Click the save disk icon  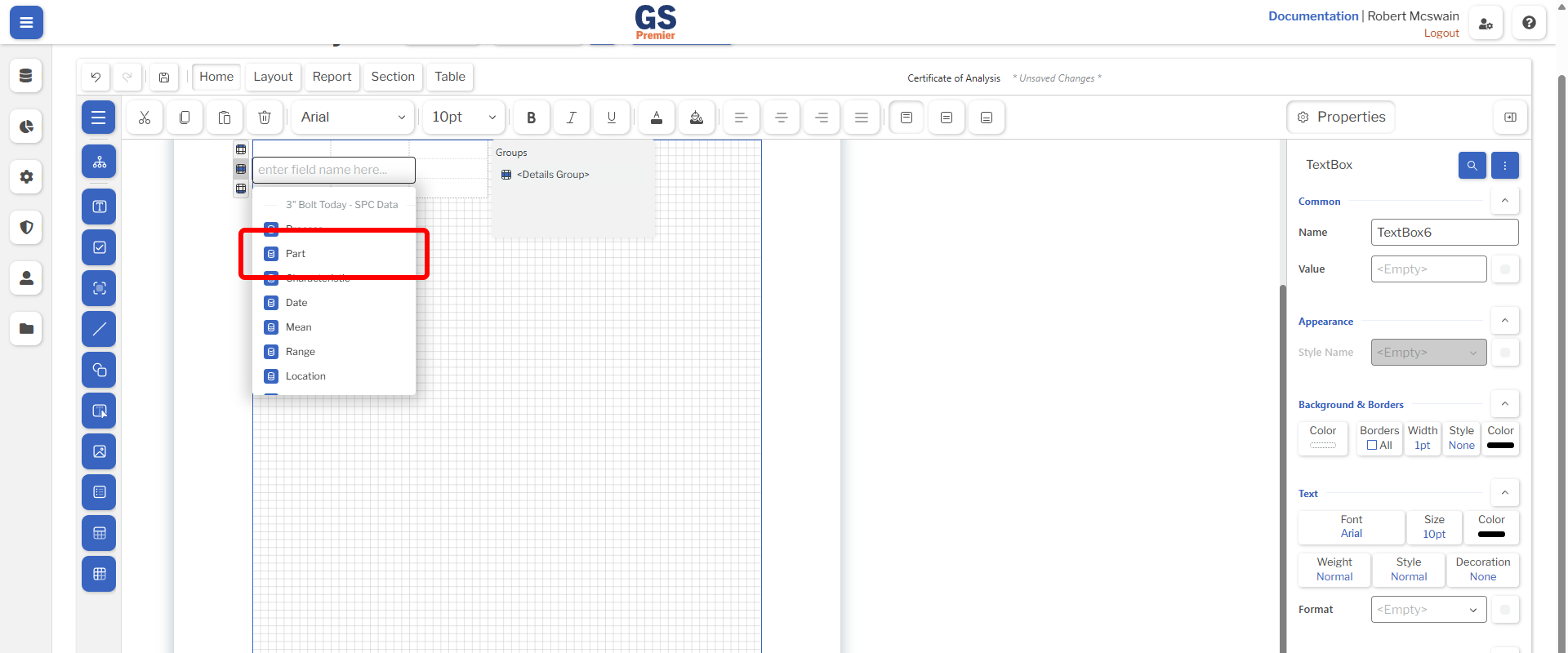pos(164,78)
